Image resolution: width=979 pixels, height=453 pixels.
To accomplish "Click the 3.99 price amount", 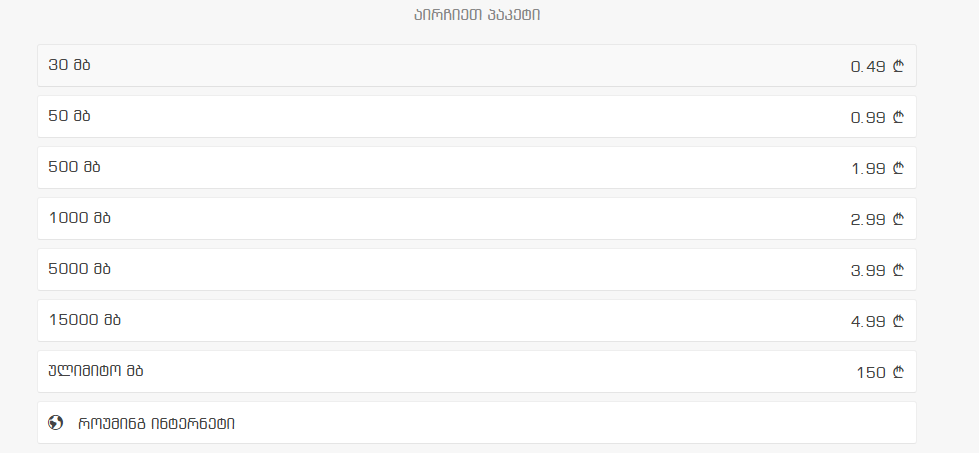I will 868,271.
